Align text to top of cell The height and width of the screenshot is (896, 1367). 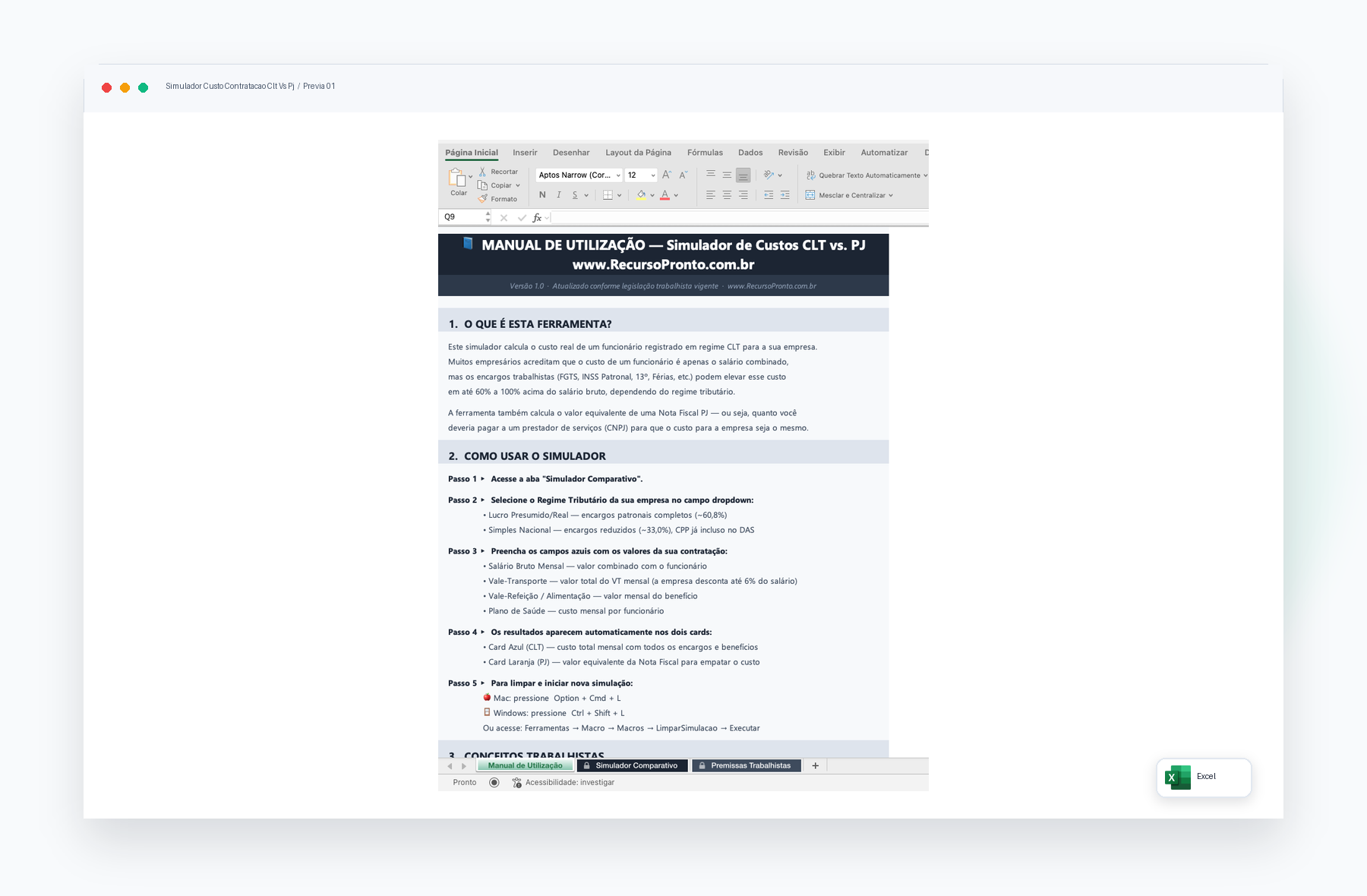(711, 175)
